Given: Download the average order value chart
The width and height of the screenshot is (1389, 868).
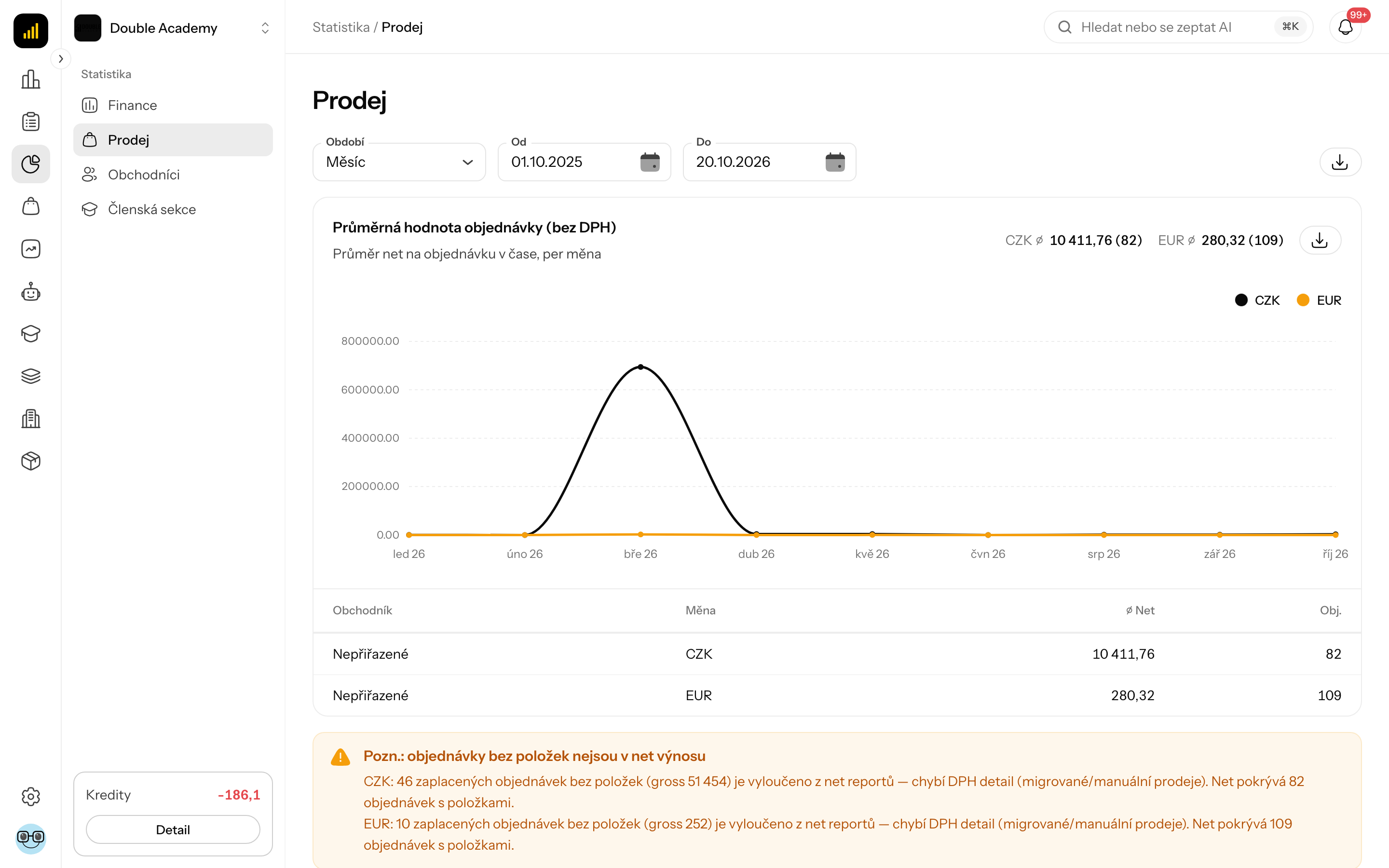Looking at the screenshot, I should pos(1320,240).
